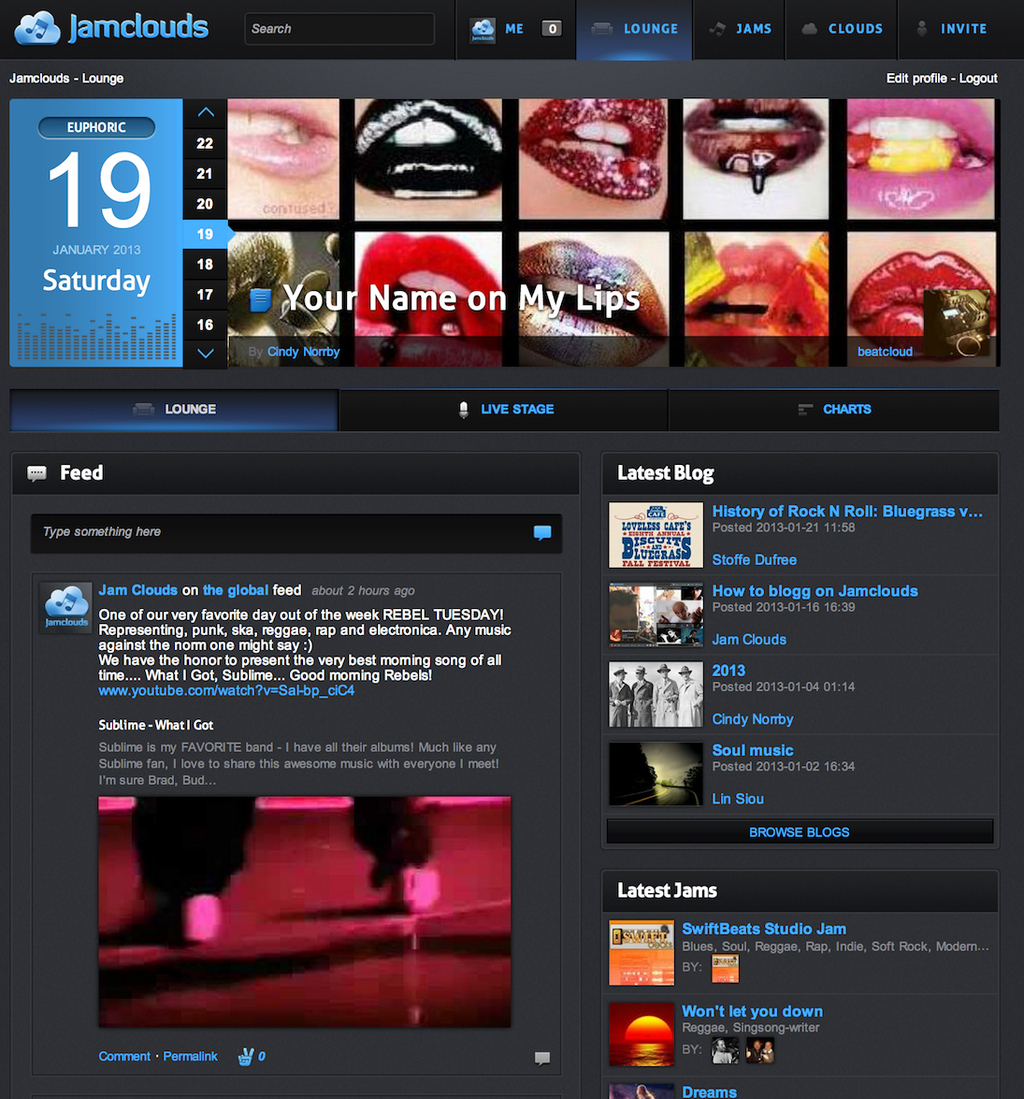The height and width of the screenshot is (1099, 1024).
Task: Open author Stoffe Dufree link
Action: coord(754,560)
